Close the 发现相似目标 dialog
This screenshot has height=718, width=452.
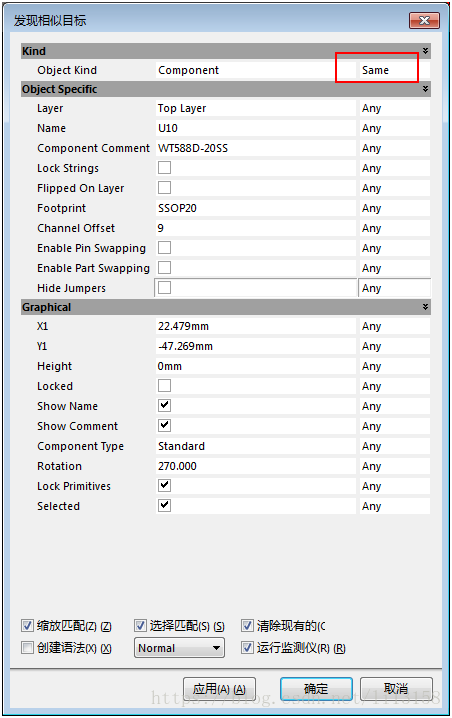click(x=425, y=21)
